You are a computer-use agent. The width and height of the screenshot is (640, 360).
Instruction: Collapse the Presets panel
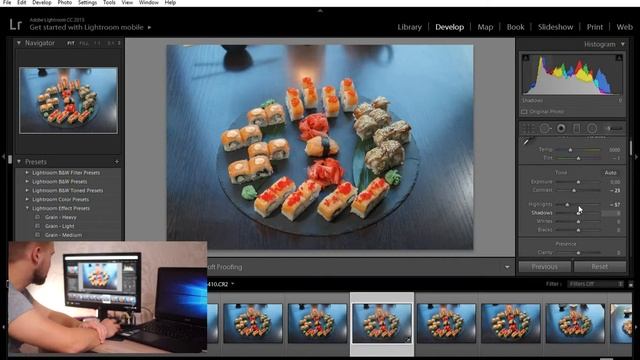(x=19, y=162)
